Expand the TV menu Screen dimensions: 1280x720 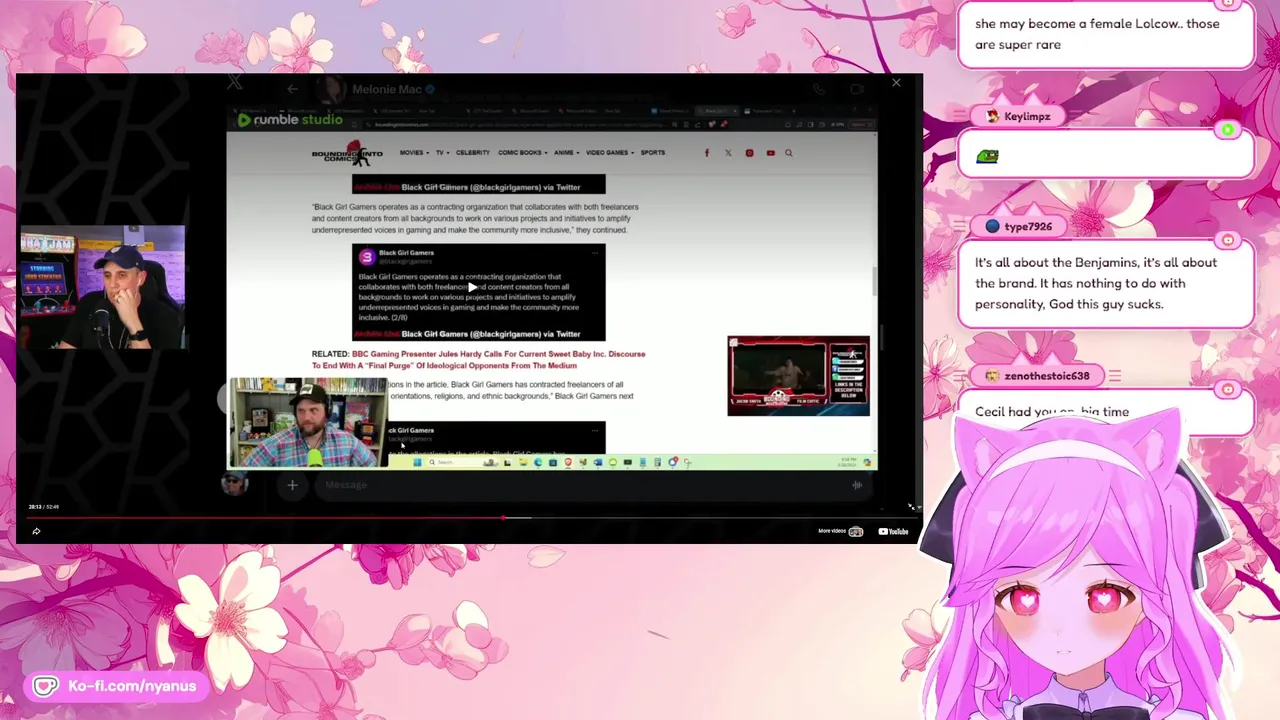coord(442,153)
